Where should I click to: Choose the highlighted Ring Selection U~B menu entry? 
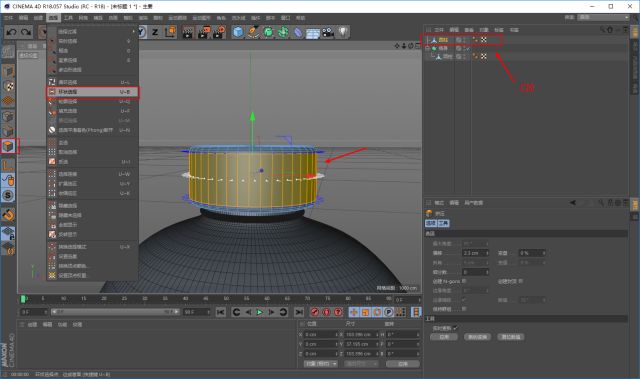[x=93, y=92]
